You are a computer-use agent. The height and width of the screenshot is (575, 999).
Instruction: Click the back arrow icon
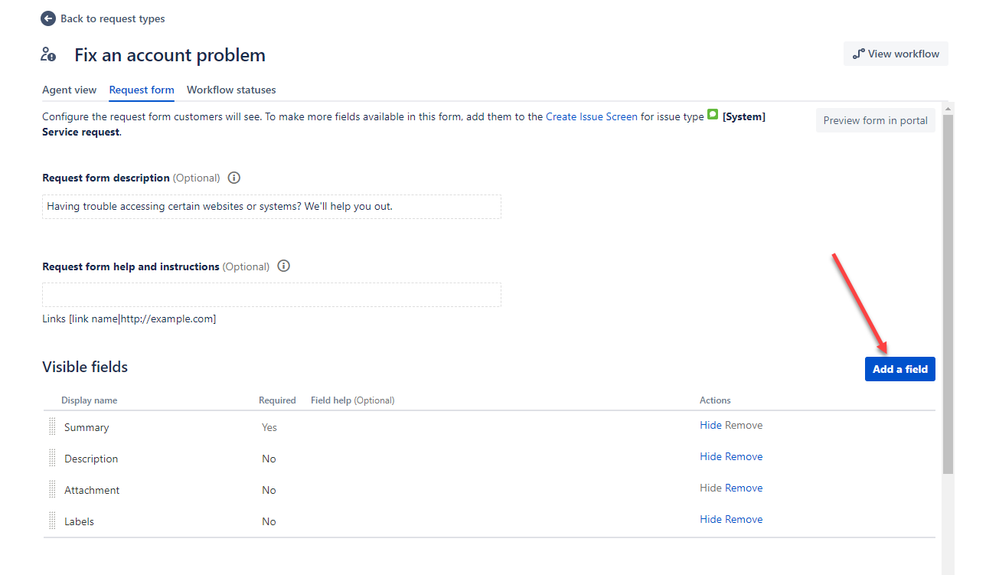[48, 19]
